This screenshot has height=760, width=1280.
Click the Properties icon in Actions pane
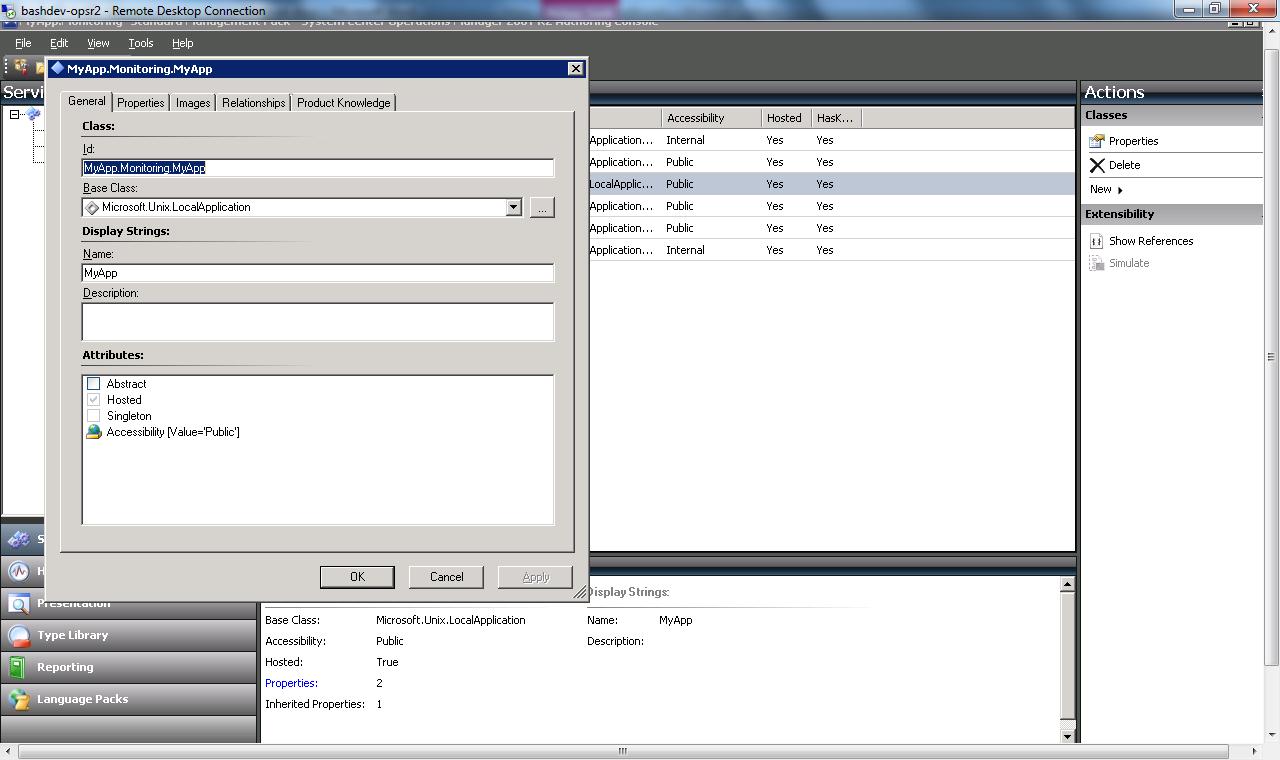point(1097,141)
